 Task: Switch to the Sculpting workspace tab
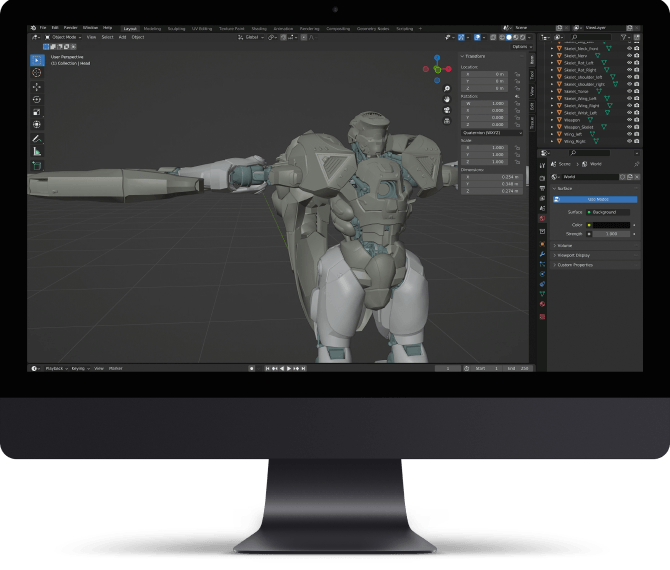[x=177, y=29]
